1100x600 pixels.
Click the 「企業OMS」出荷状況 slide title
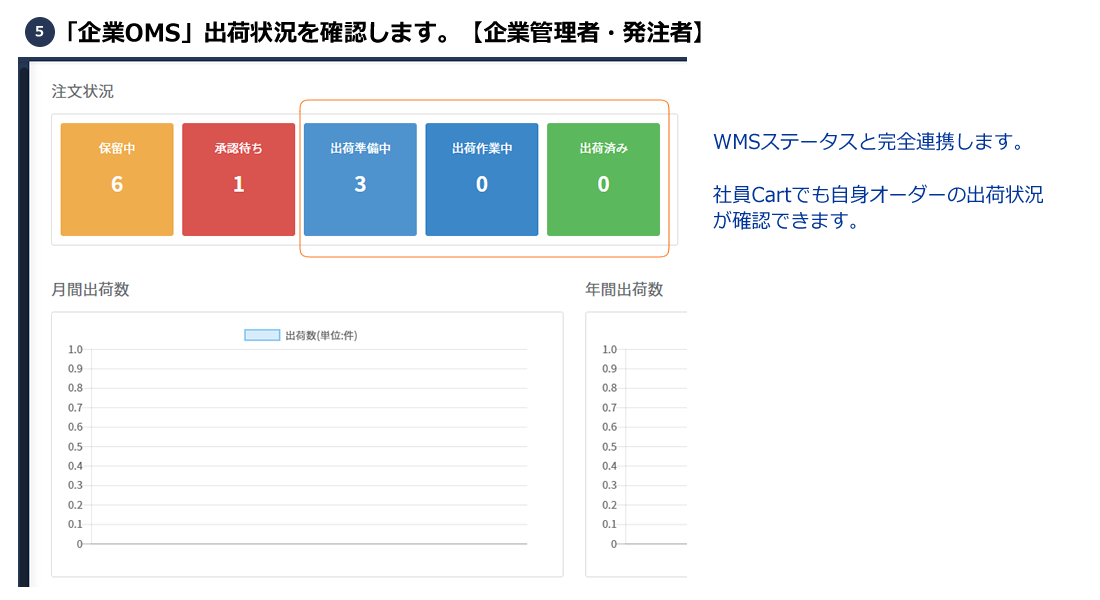(382, 32)
